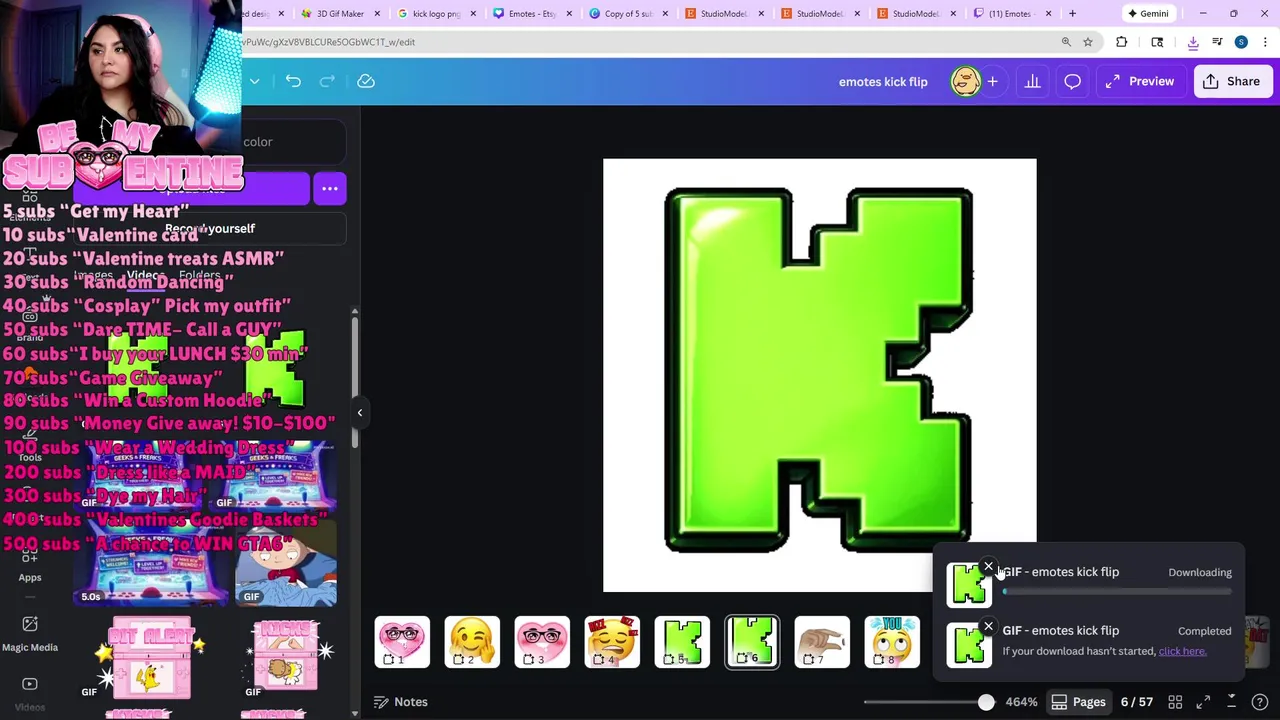Click the Preview button
The image size is (1280, 720).
click(x=1140, y=82)
